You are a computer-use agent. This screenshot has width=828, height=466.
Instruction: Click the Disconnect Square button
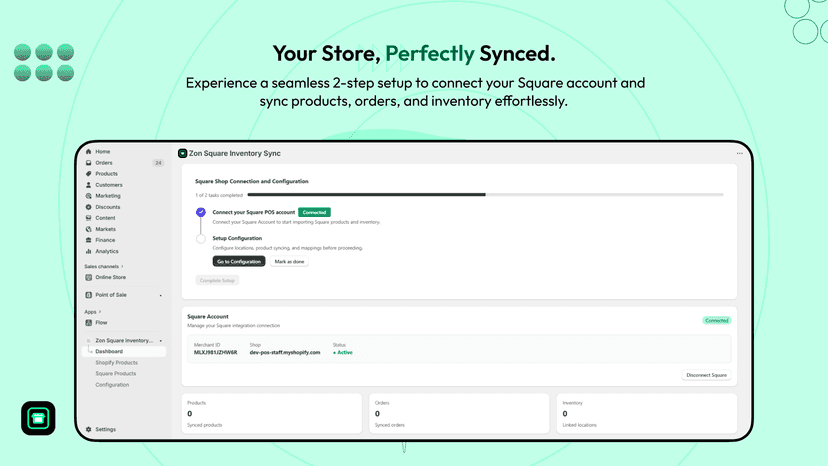coord(706,375)
